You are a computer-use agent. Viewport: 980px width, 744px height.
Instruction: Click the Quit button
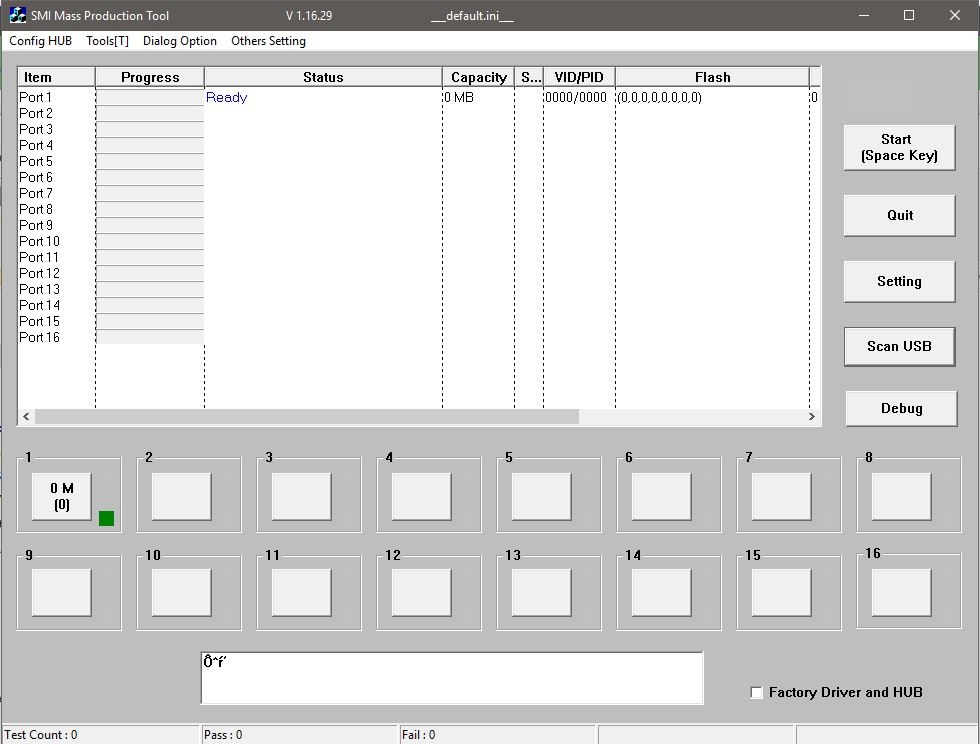coord(899,215)
